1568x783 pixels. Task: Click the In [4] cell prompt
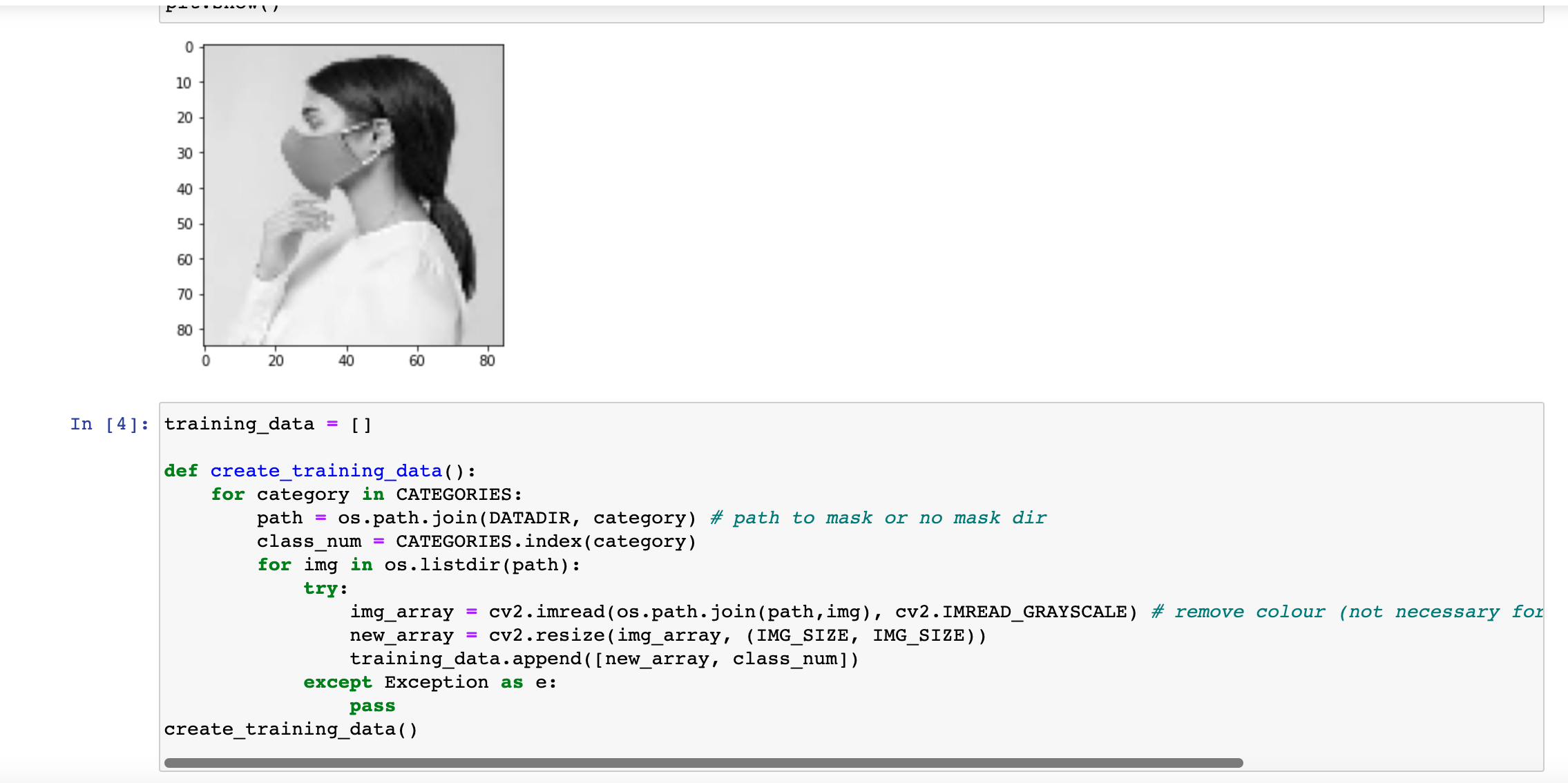point(109,424)
